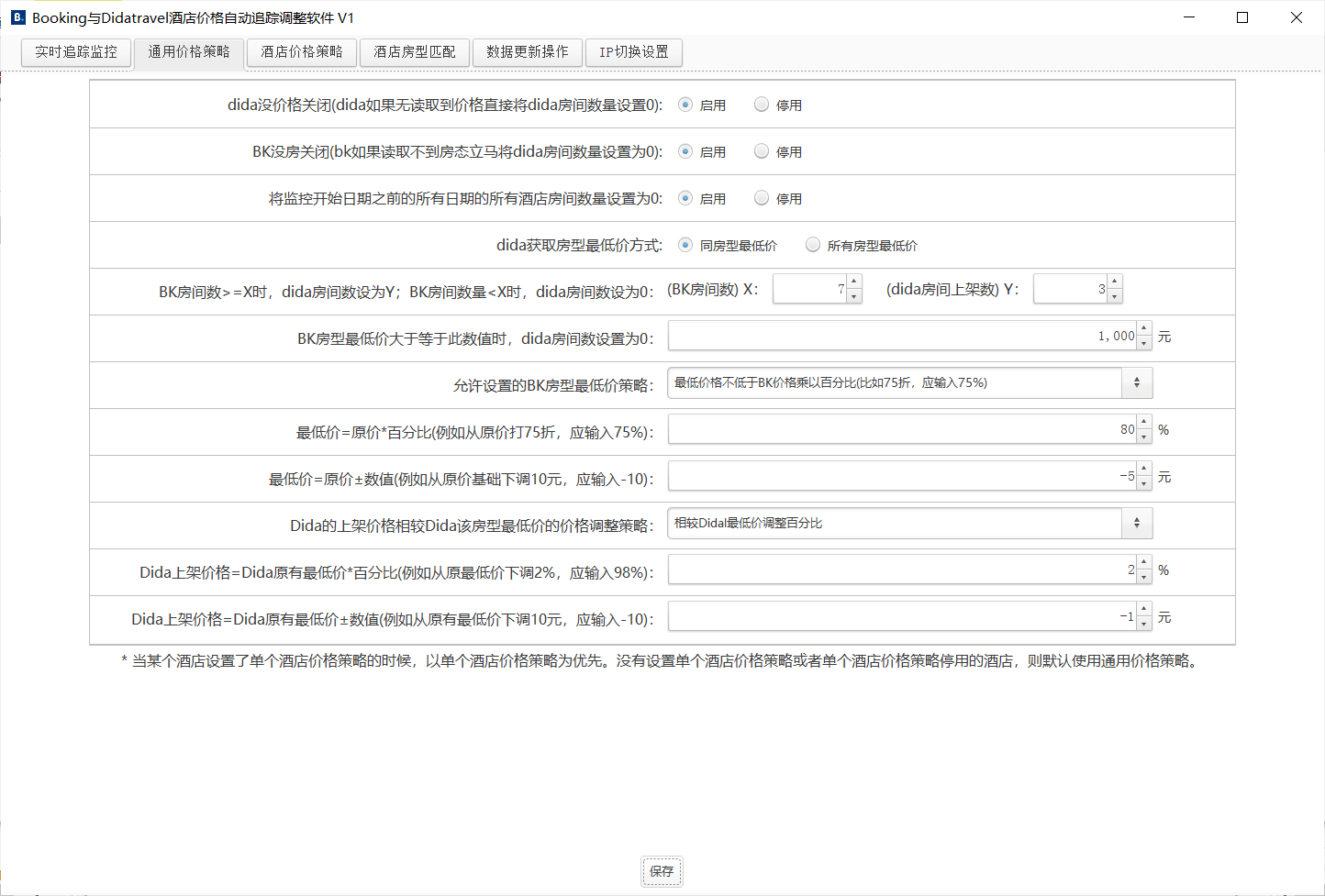Click the BK房型最低价 1,000 元 field
Screen dimensions: 1325x896
[902, 336]
